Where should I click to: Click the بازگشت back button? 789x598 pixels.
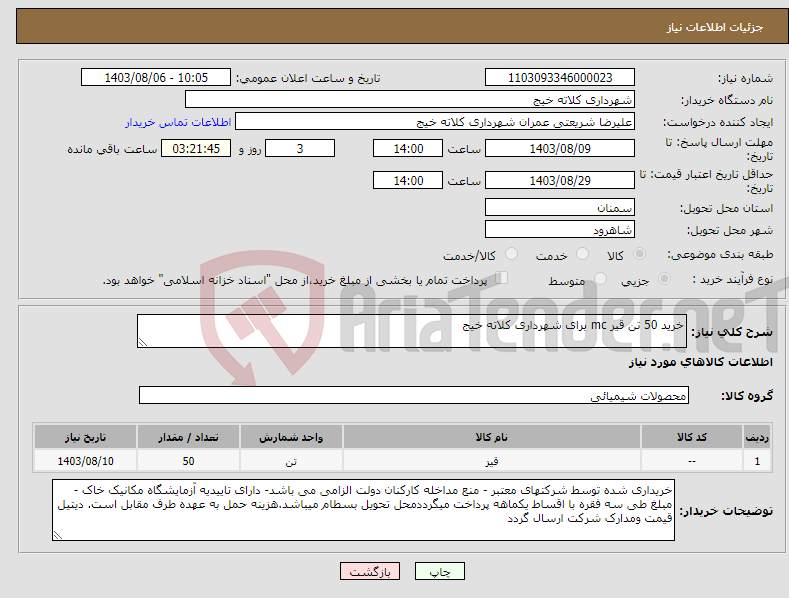(370, 571)
